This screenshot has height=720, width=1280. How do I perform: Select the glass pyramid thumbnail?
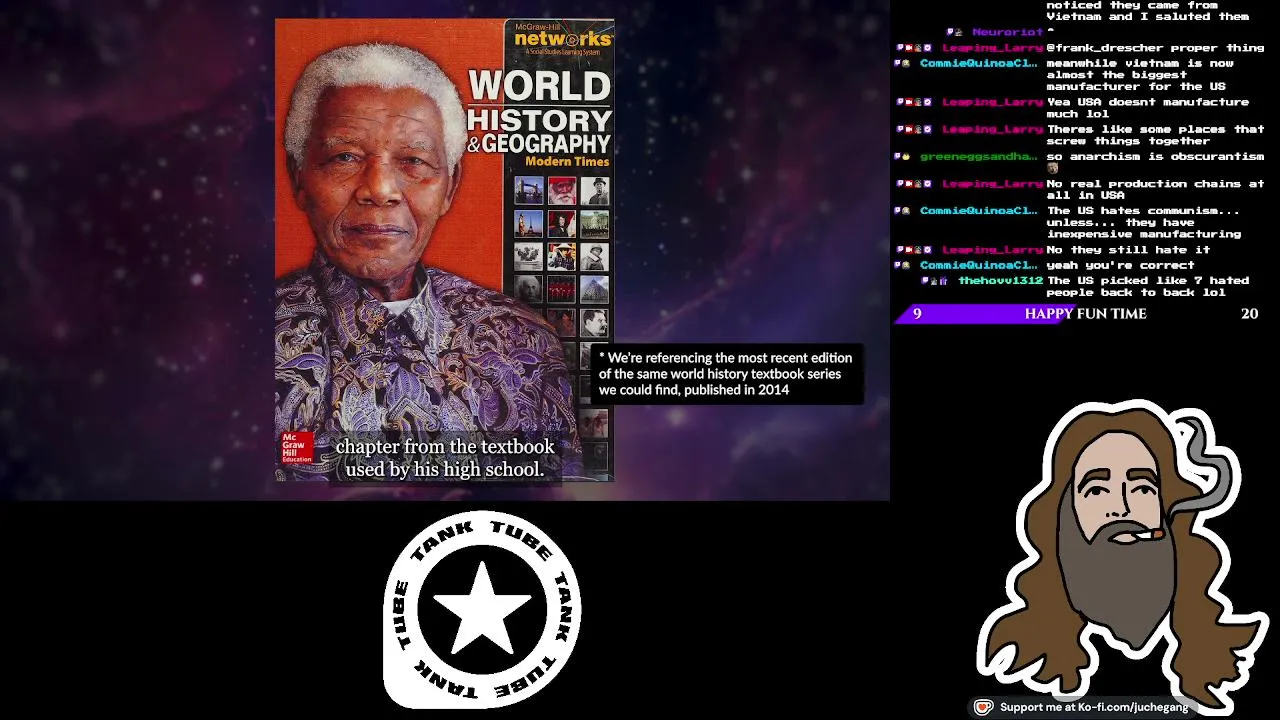pyautogui.click(x=595, y=289)
